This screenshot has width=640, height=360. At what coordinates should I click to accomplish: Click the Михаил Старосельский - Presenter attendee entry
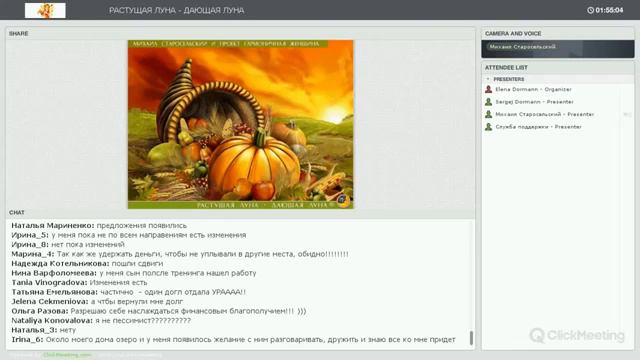click(x=544, y=114)
